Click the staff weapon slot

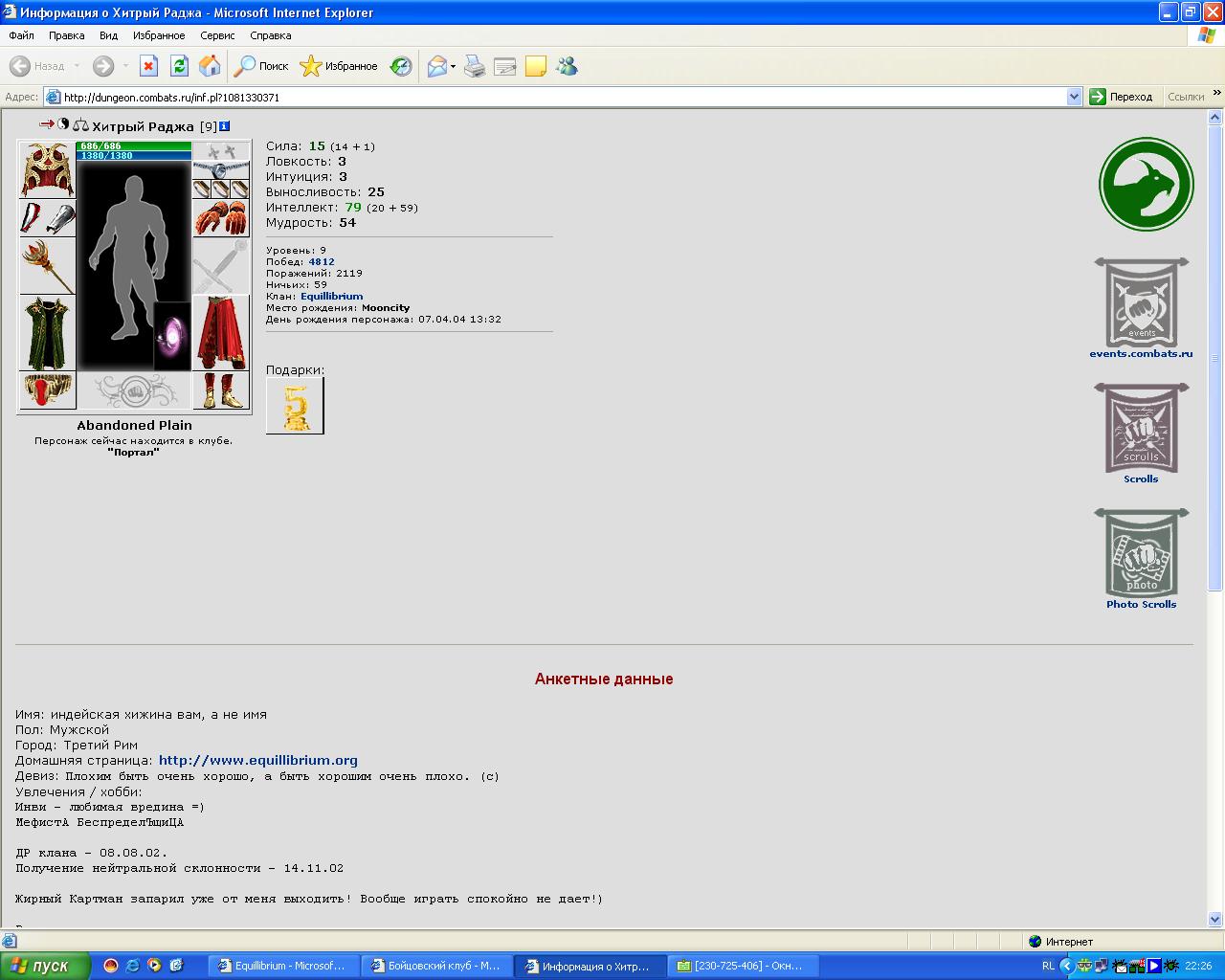point(48,266)
